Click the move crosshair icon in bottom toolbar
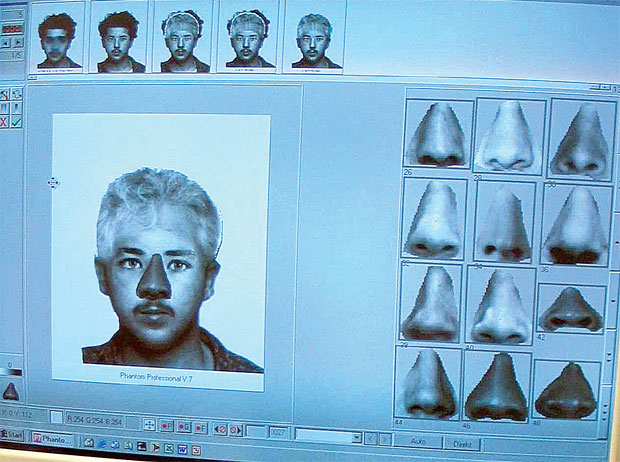Viewport: 620px width, 462px height. coord(149,425)
